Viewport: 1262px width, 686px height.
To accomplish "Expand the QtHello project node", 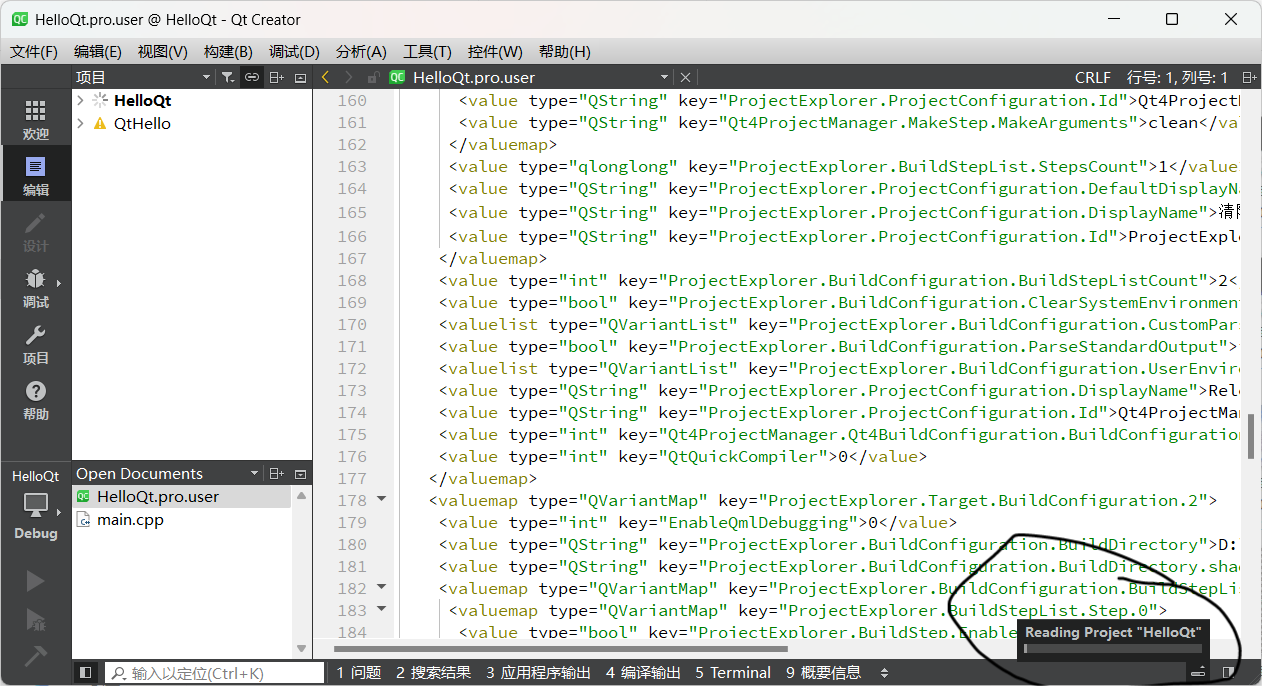I will coord(80,124).
